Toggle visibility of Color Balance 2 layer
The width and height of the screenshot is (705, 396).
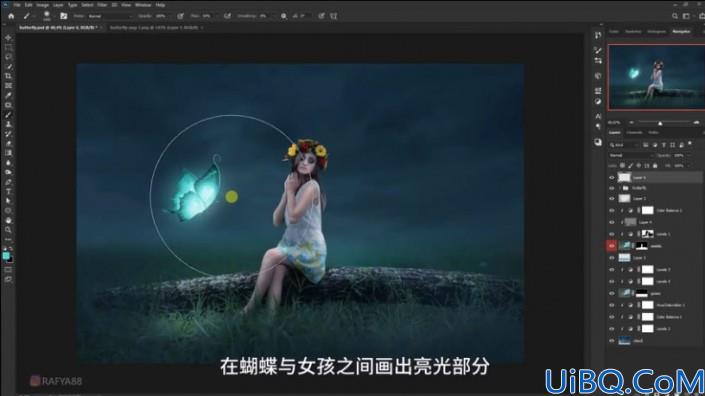[x=611, y=210]
